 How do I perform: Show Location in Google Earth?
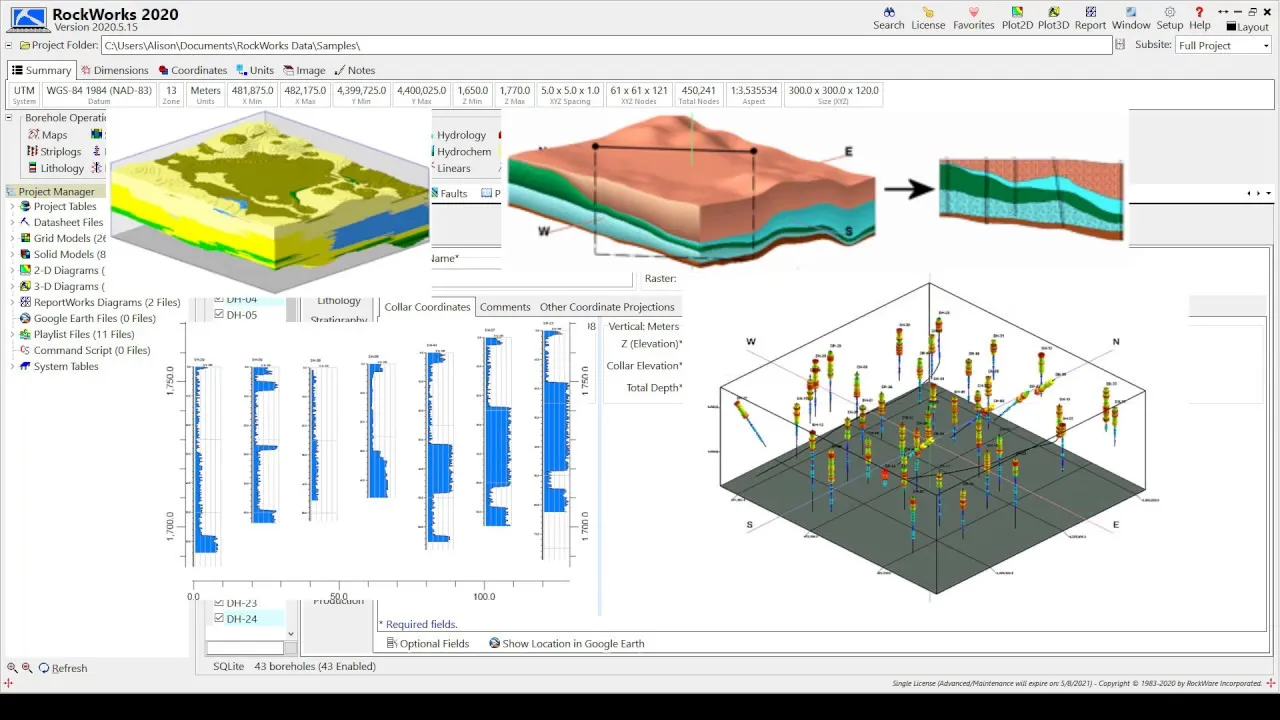point(566,644)
